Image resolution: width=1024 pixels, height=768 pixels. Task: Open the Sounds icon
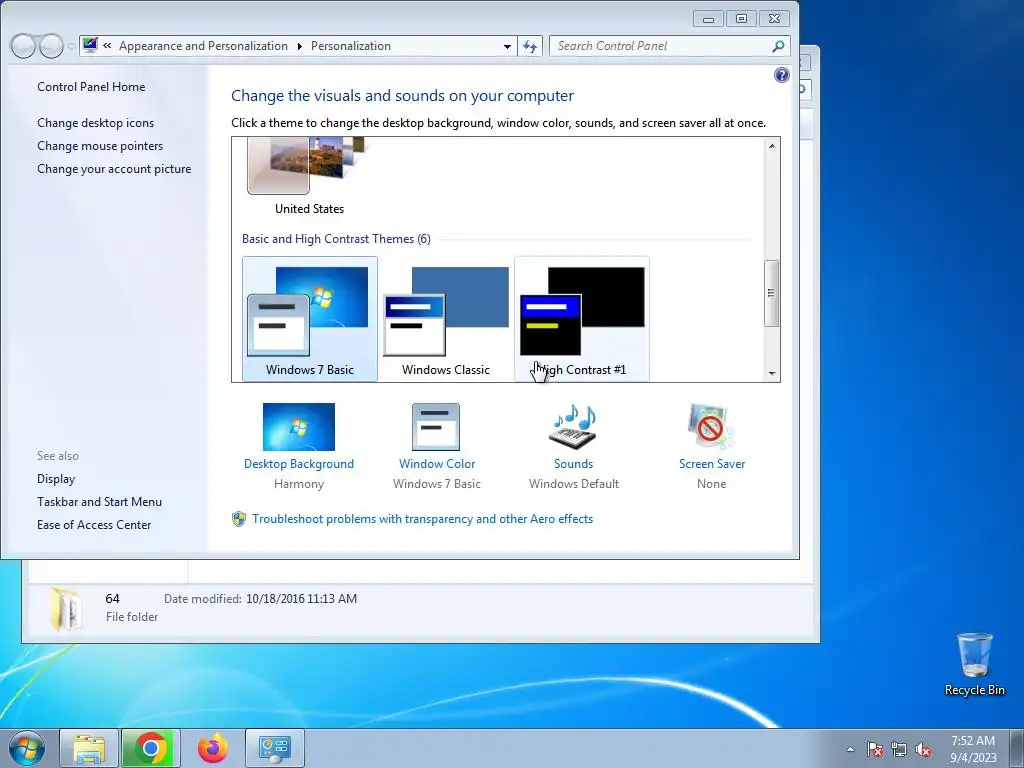(x=574, y=426)
